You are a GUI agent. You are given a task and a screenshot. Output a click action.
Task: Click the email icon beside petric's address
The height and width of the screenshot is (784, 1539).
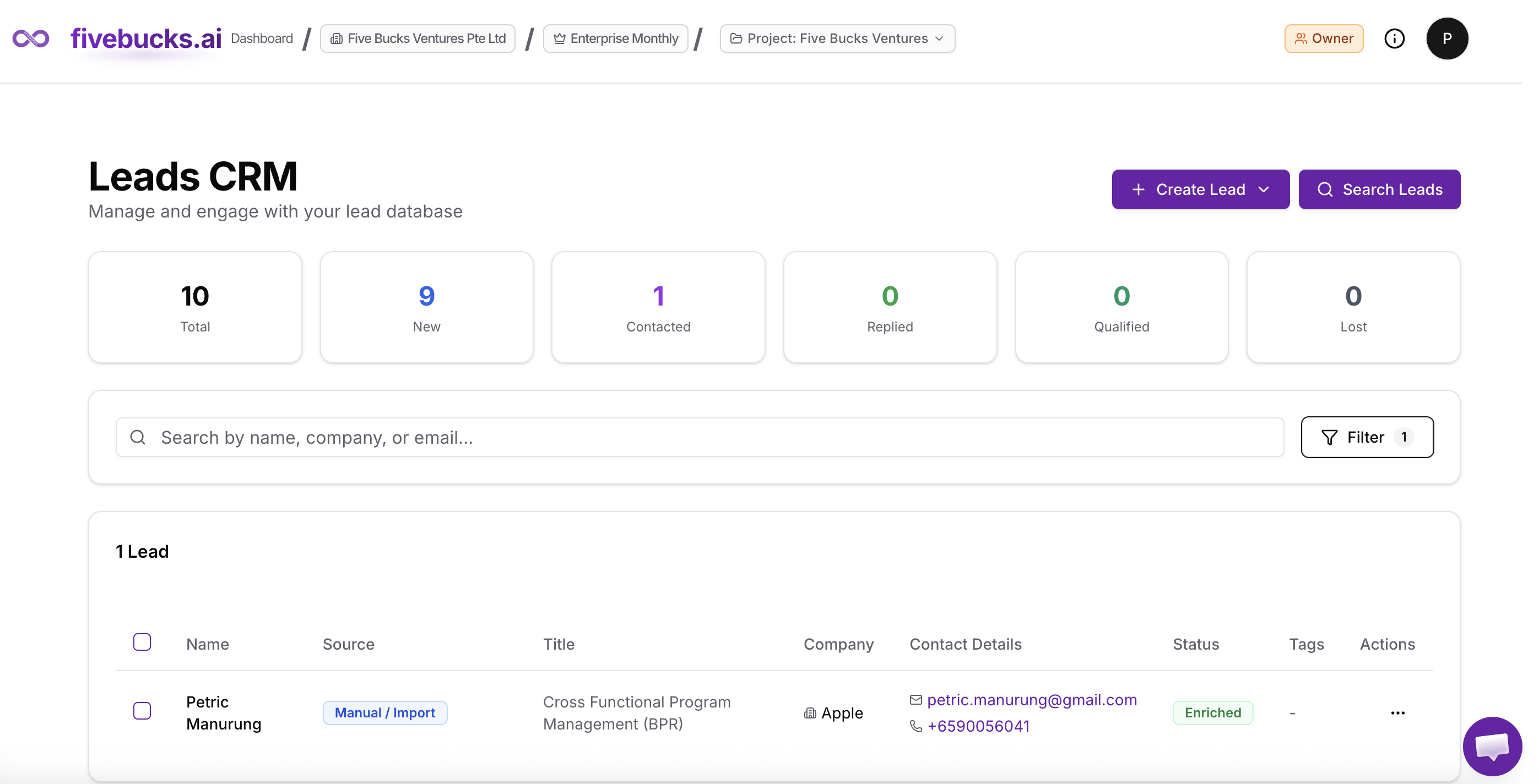pyautogui.click(x=916, y=700)
